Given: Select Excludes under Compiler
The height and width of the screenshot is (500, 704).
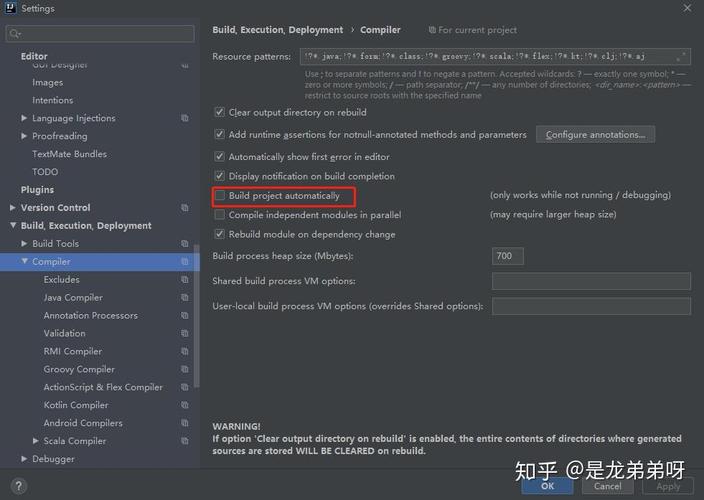Looking at the screenshot, I should pyautogui.click(x=61, y=280).
